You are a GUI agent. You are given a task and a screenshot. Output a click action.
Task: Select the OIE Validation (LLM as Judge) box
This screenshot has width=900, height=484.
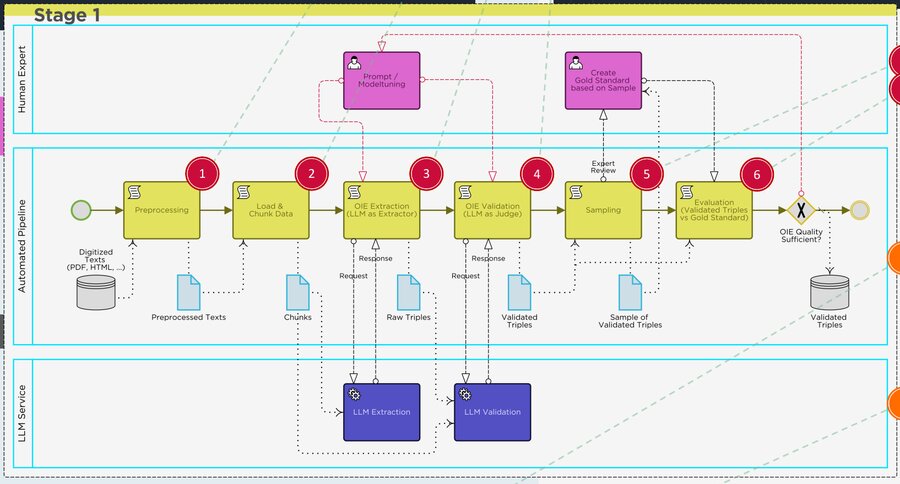(x=492, y=210)
